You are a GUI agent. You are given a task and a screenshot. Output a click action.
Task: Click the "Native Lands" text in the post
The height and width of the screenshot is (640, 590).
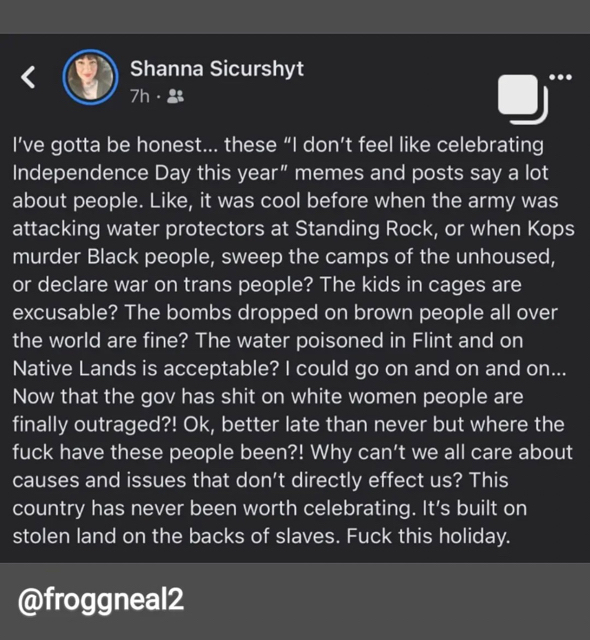tap(74, 369)
